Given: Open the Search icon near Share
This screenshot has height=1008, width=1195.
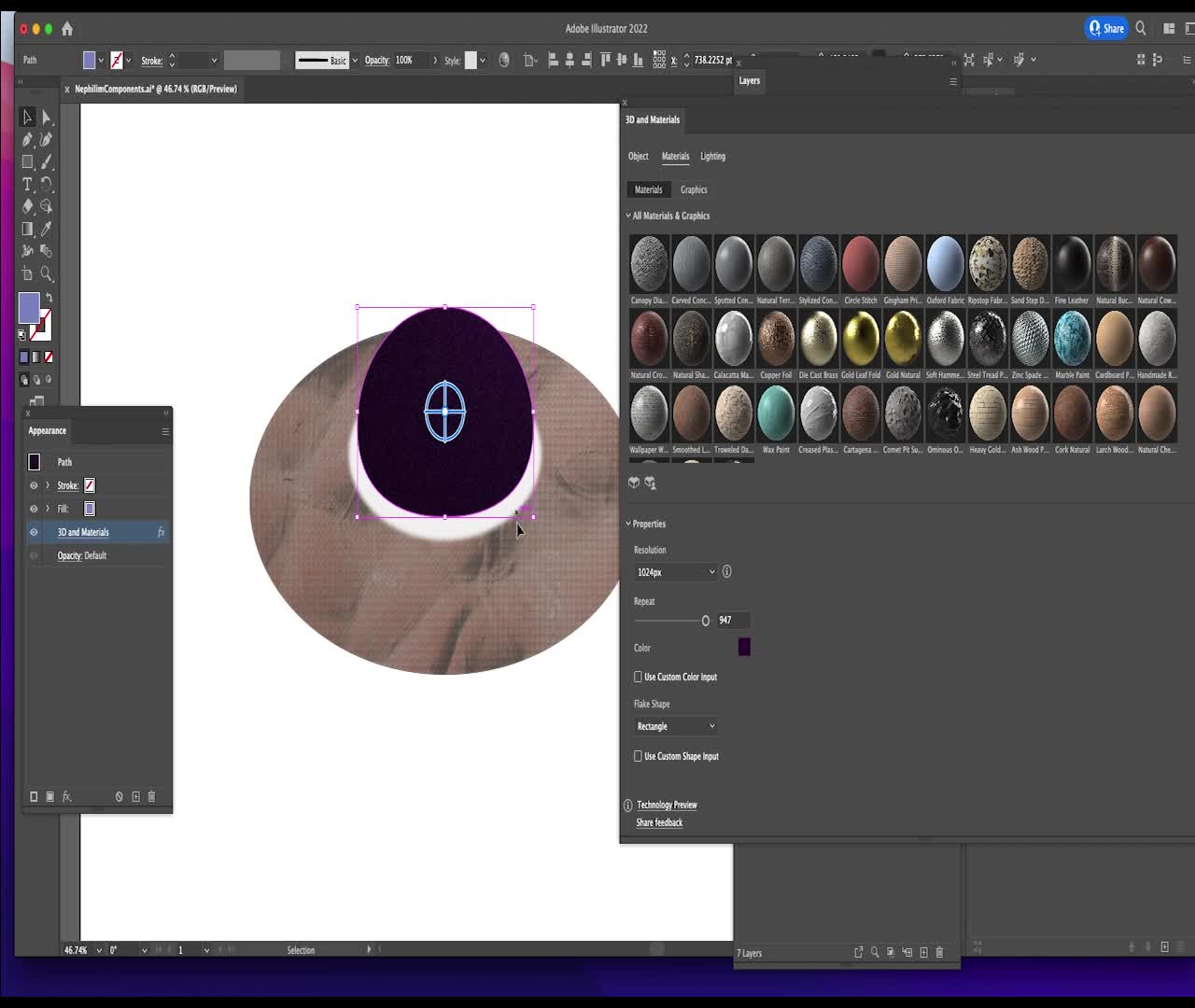Looking at the screenshot, I should pos(1141,29).
